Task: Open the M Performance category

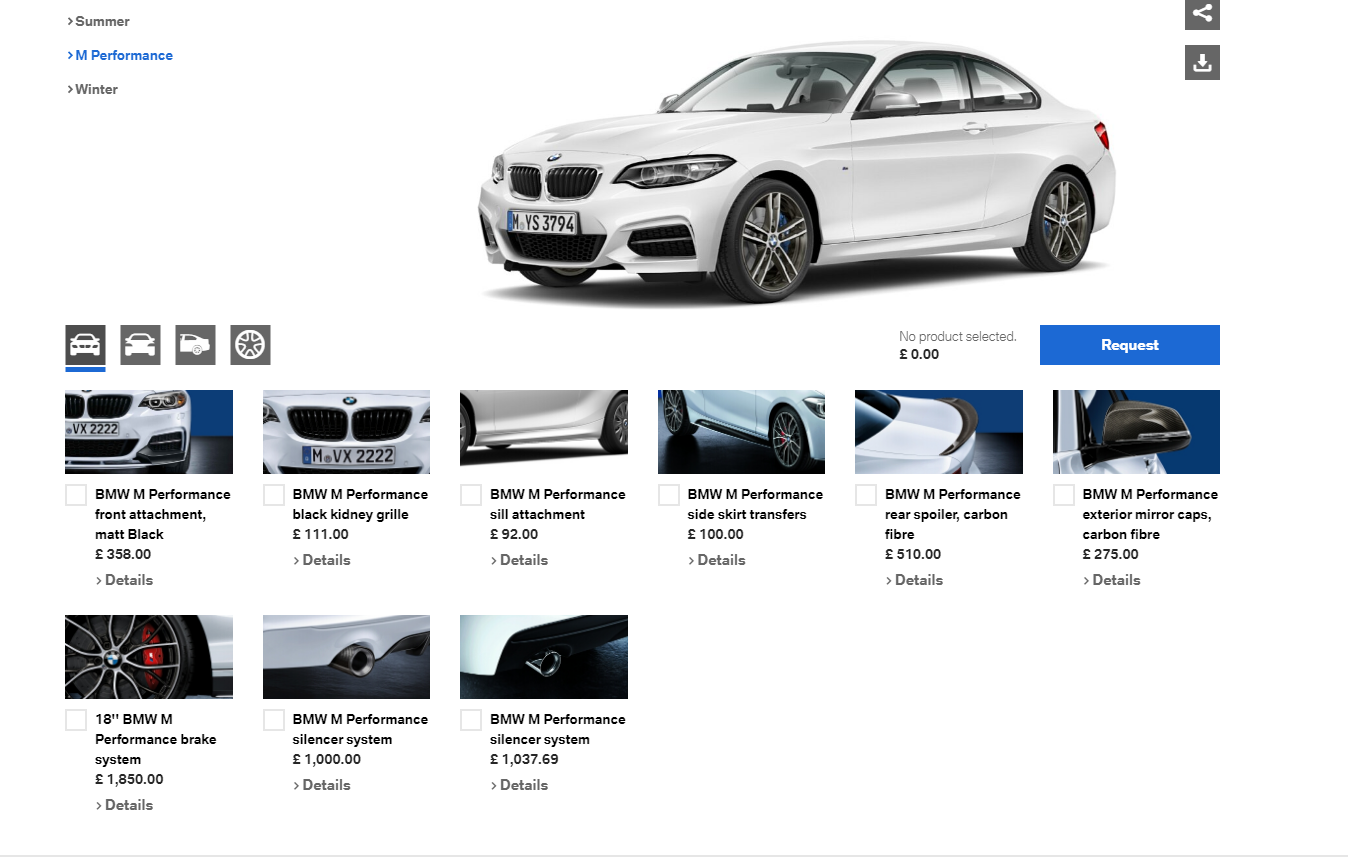Action: point(120,55)
